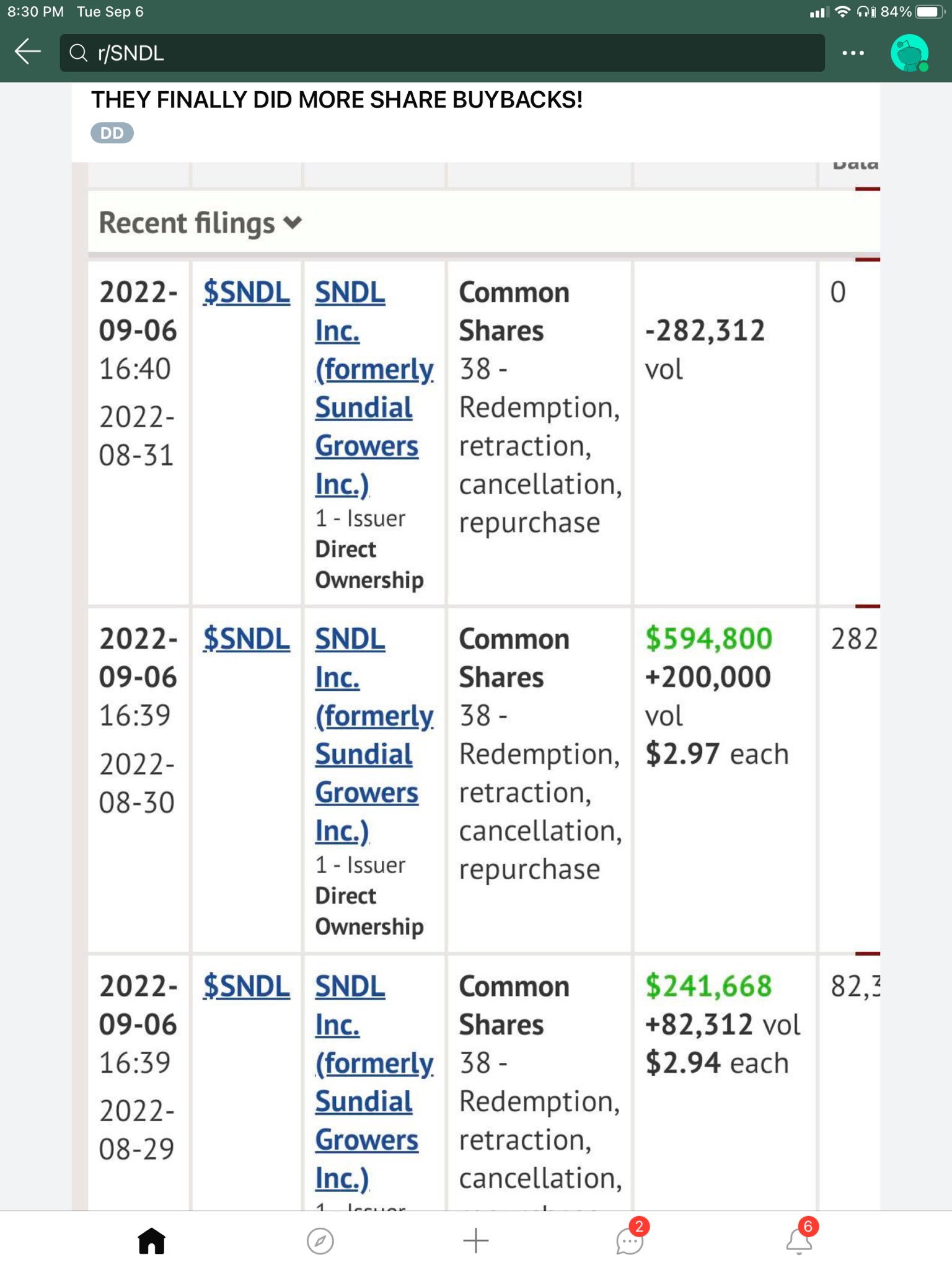Check the battery status icon
The height and width of the screenshot is (1270, 952).
tap(930, 12)
